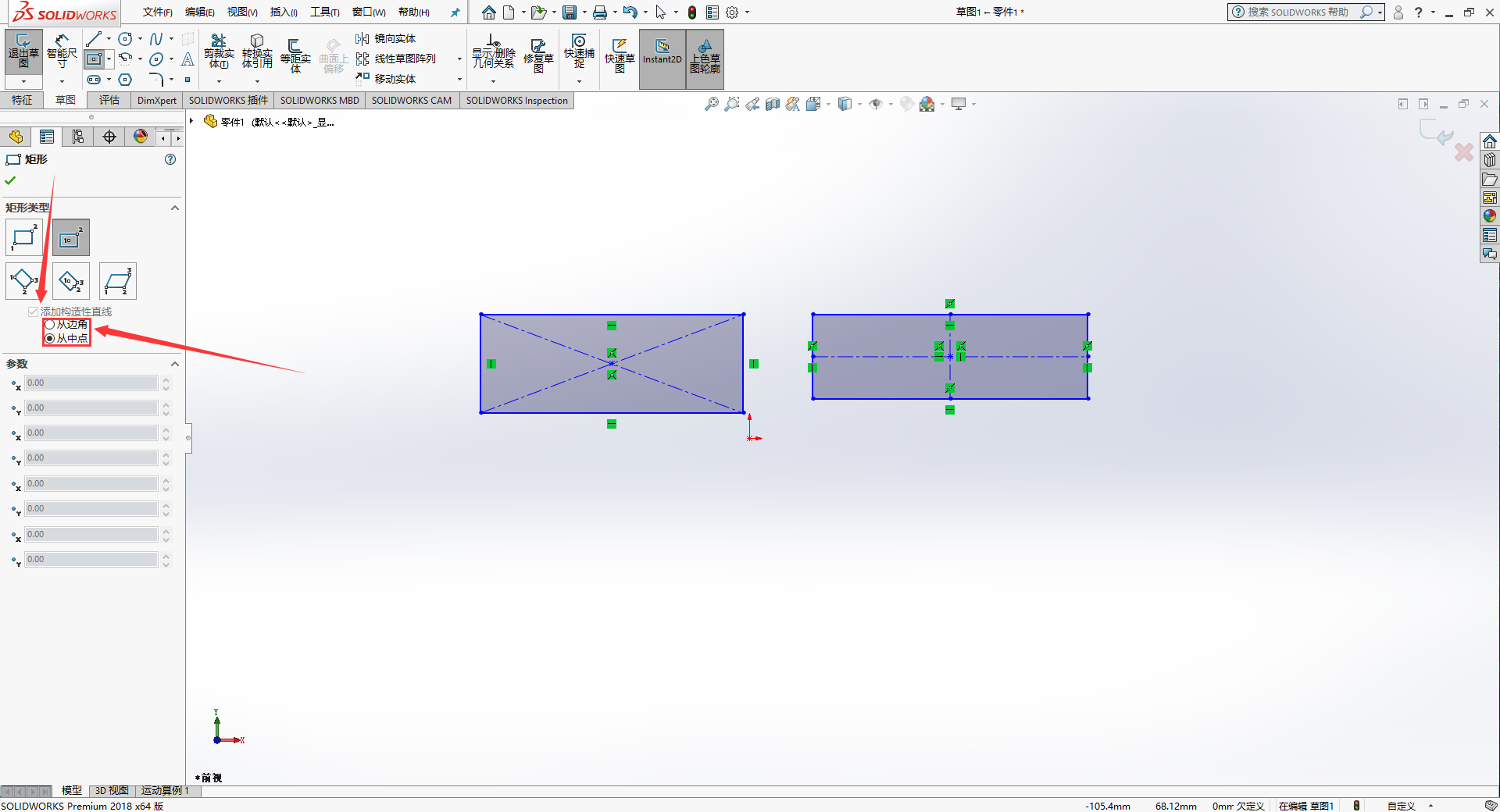Choose 3 Point Corner Rectangle type
This screenshot has height=812, width=1500.
pyautogui.click(x=24, y=281)
